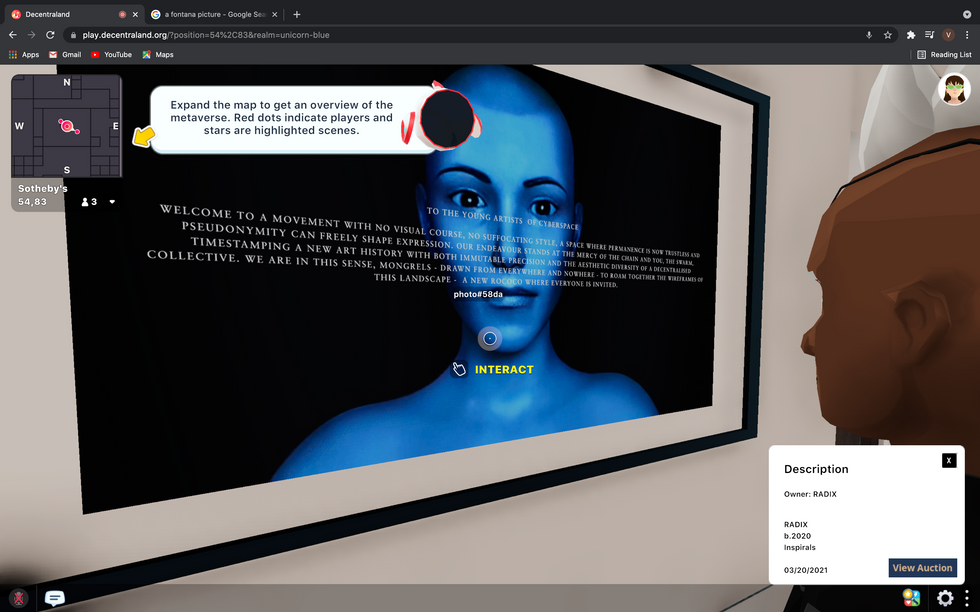Click the Sotheby's location name
Screen dimensions: 980x612
[42, 188]
